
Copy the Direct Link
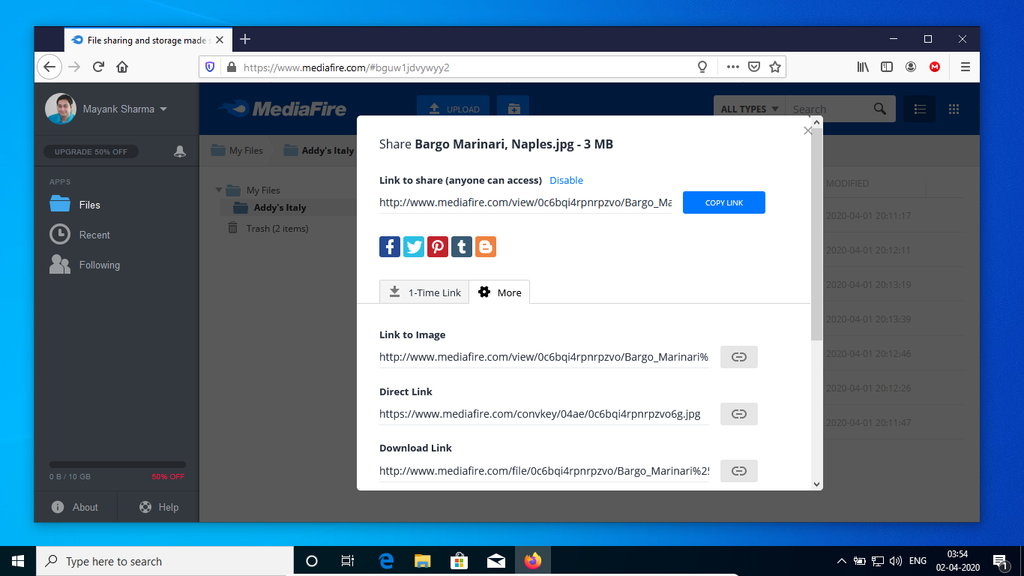738,413
